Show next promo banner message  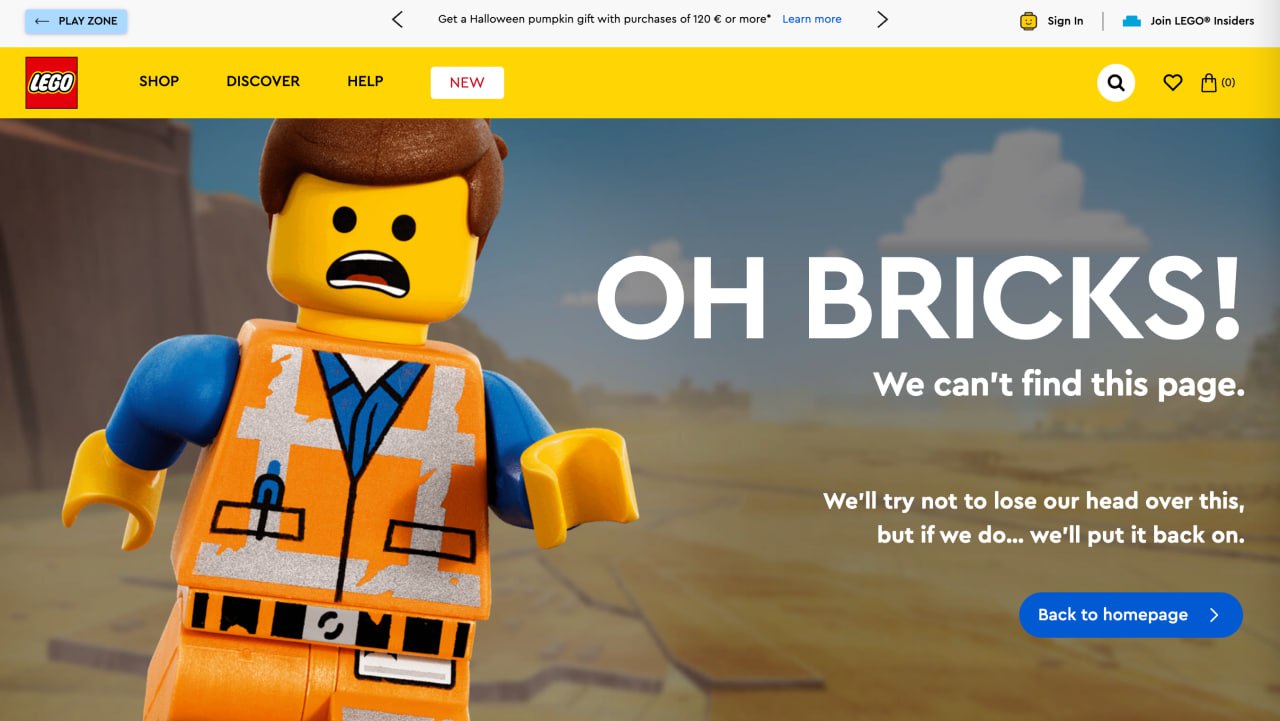click(x=882, y=20)
